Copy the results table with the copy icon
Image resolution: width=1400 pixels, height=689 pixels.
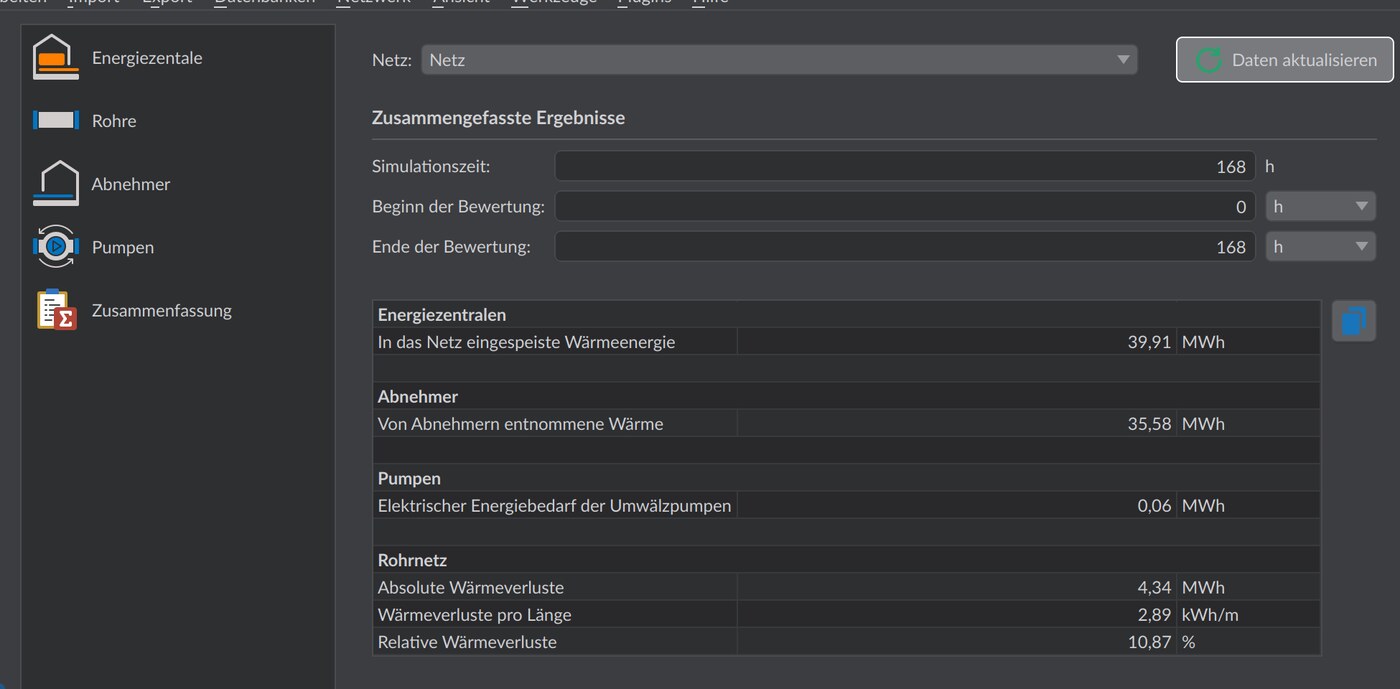[1353, 321]
